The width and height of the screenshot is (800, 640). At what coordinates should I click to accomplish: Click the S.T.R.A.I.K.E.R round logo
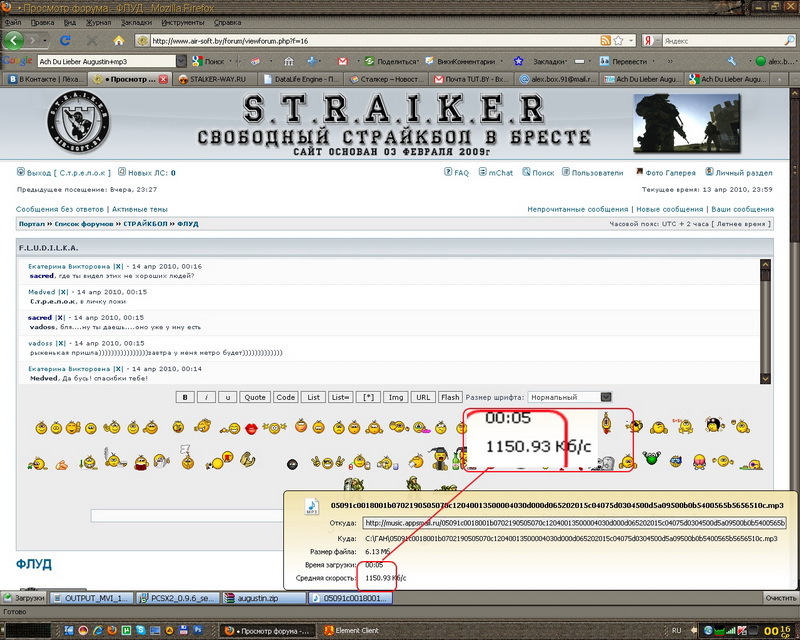pyautogui.click(x=78, y=122)
